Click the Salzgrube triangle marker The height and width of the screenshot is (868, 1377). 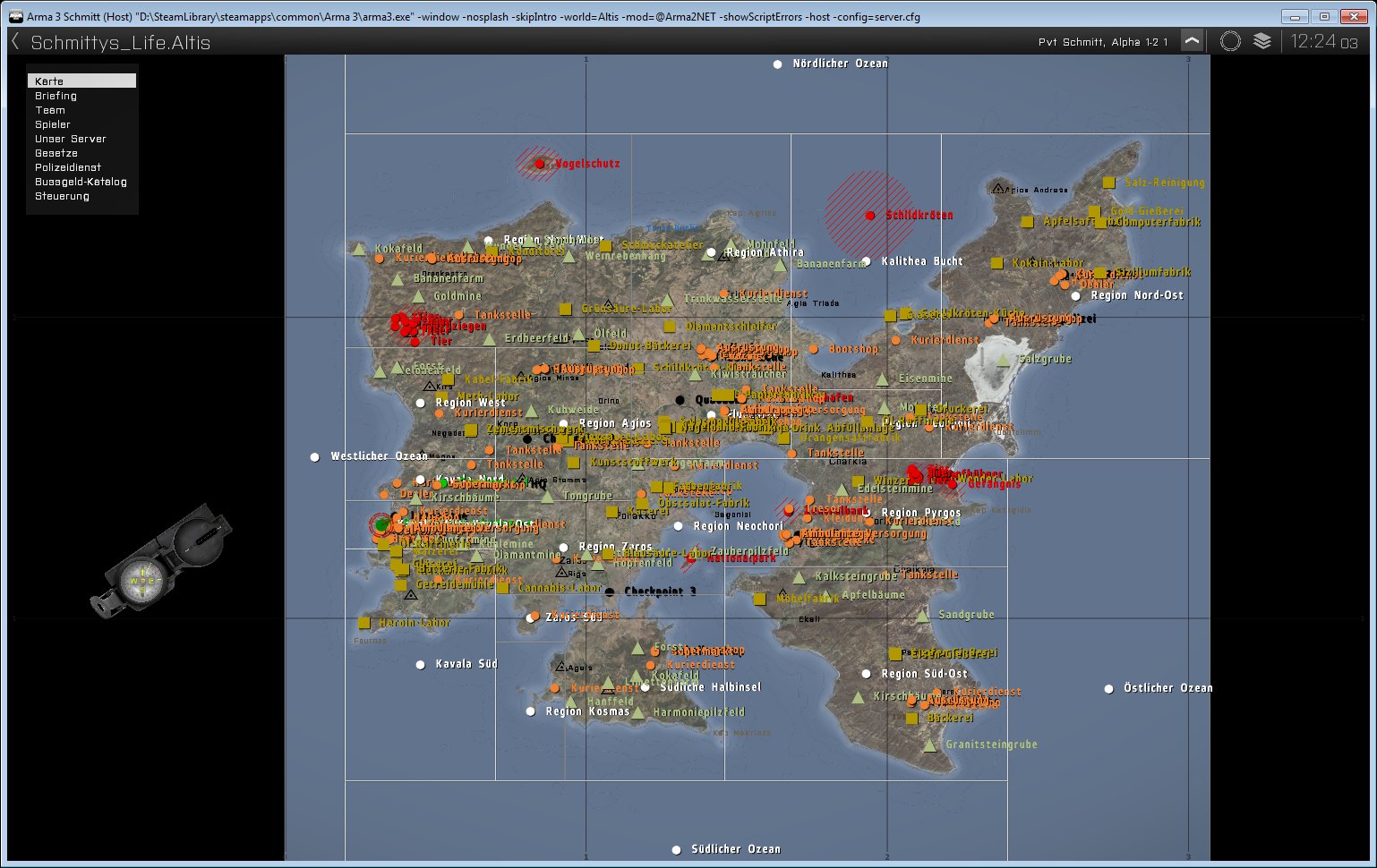(x=1003, y=360)
